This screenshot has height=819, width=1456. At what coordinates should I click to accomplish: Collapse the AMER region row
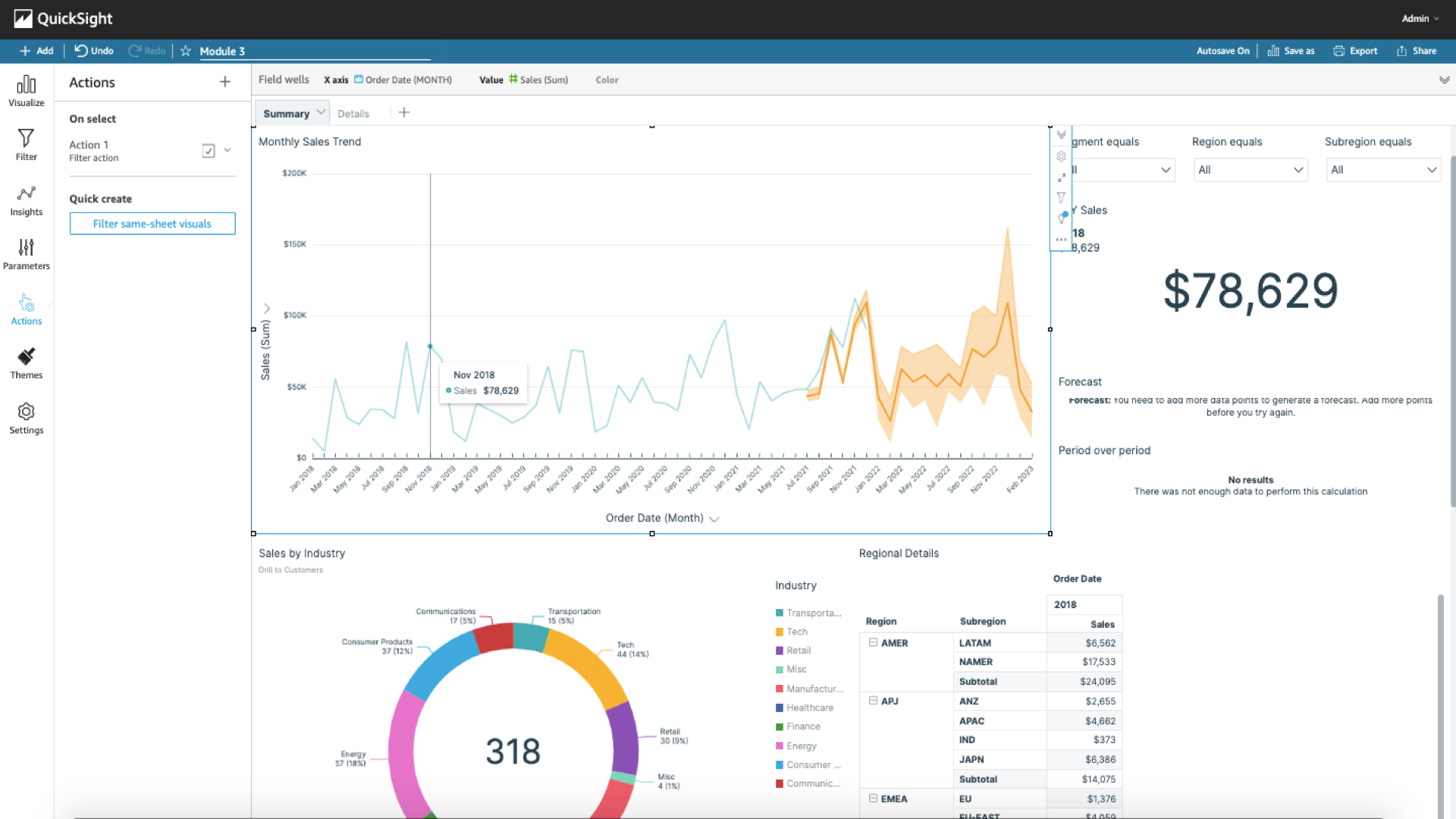click(873, 642)
